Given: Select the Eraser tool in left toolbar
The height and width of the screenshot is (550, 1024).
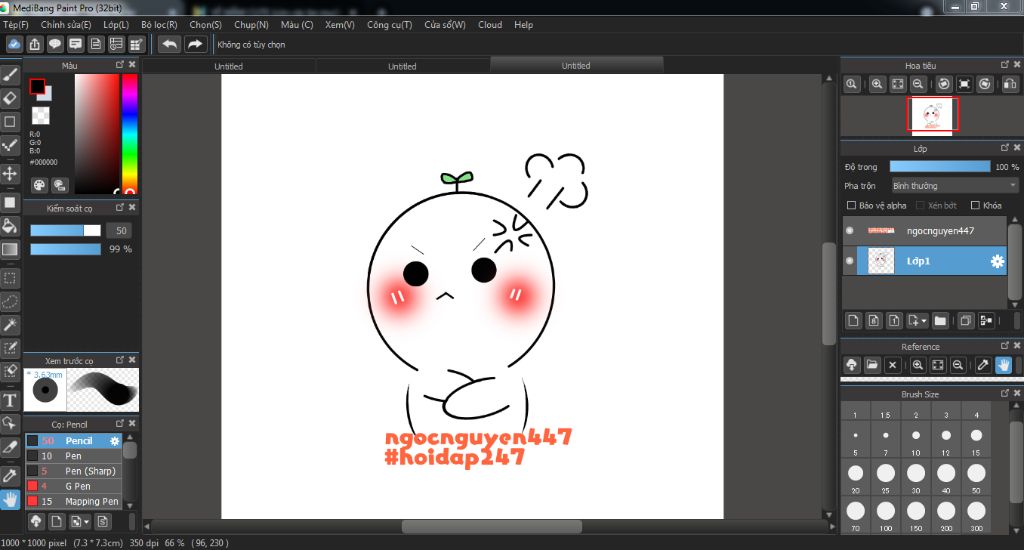Looking at the screenshot, I should coord(10,98).
